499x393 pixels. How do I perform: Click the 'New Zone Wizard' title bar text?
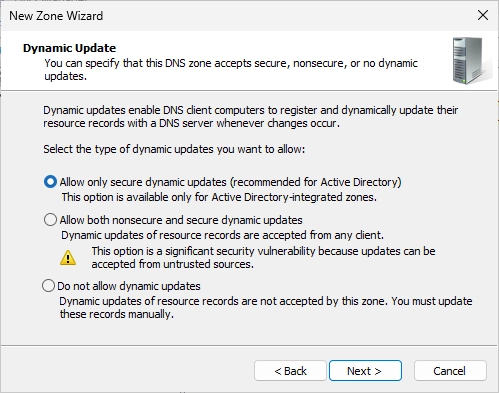[56, 16]
